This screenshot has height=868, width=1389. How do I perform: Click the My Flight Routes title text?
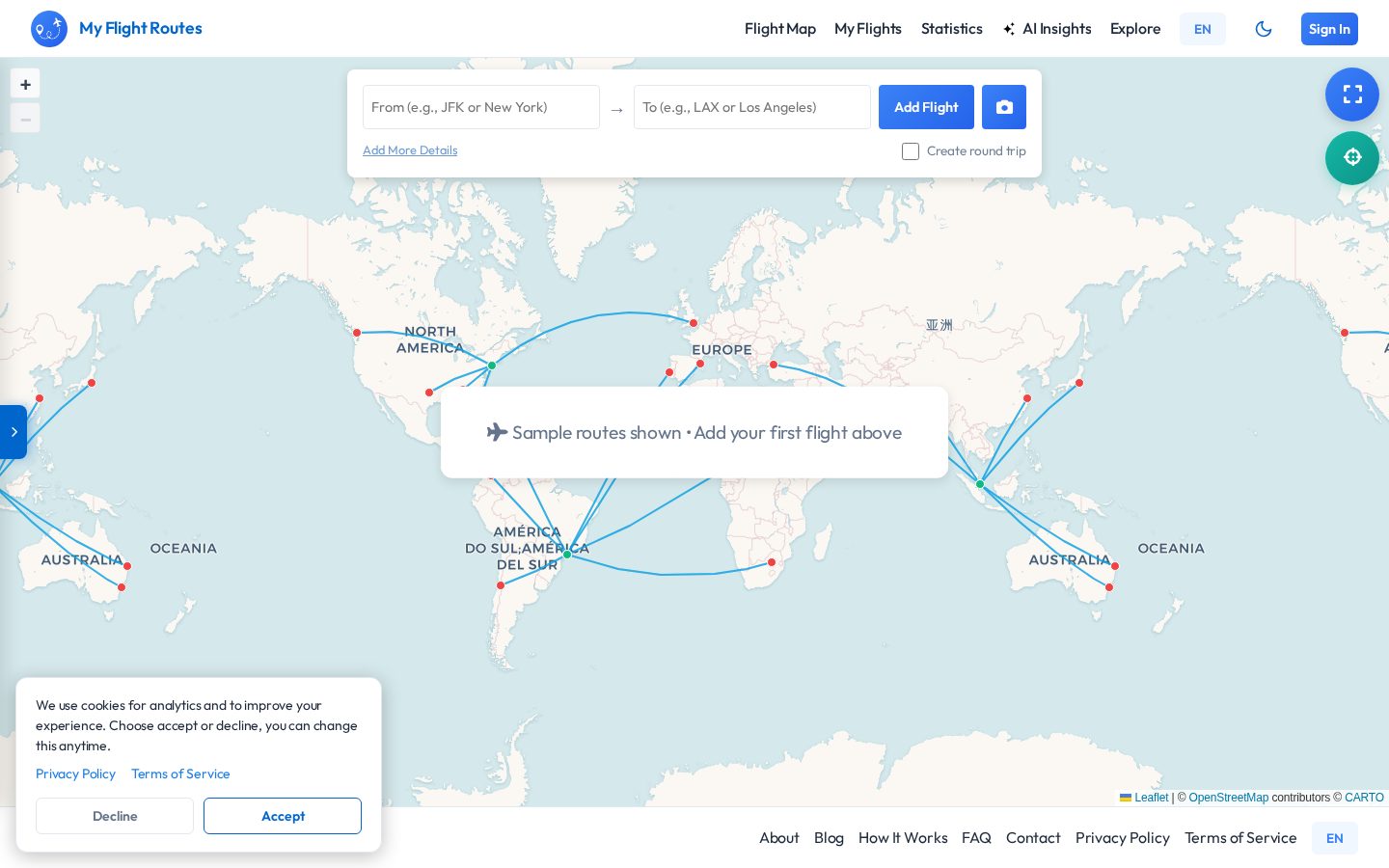141,29
